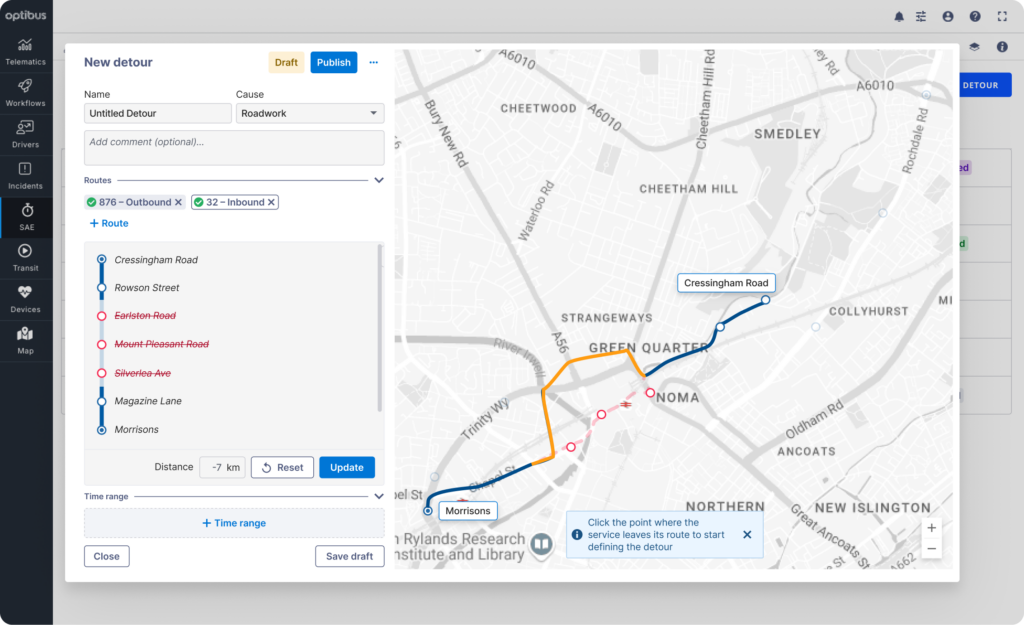Click the map layers icon
Viewport: 1024px width, 625px height.
[x=974, y=47]
